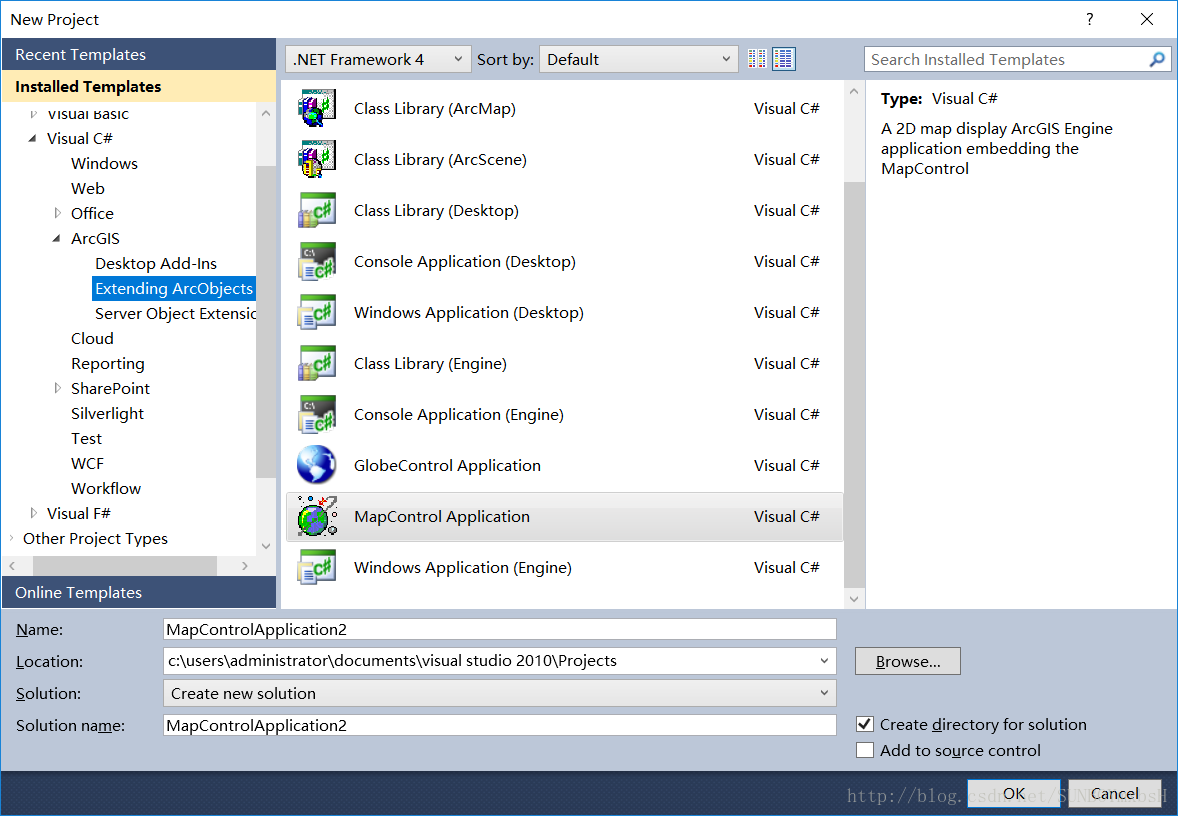Click the project Name input field
The width and height of the screenshot is (1178, 816).
tap(500, 629)
